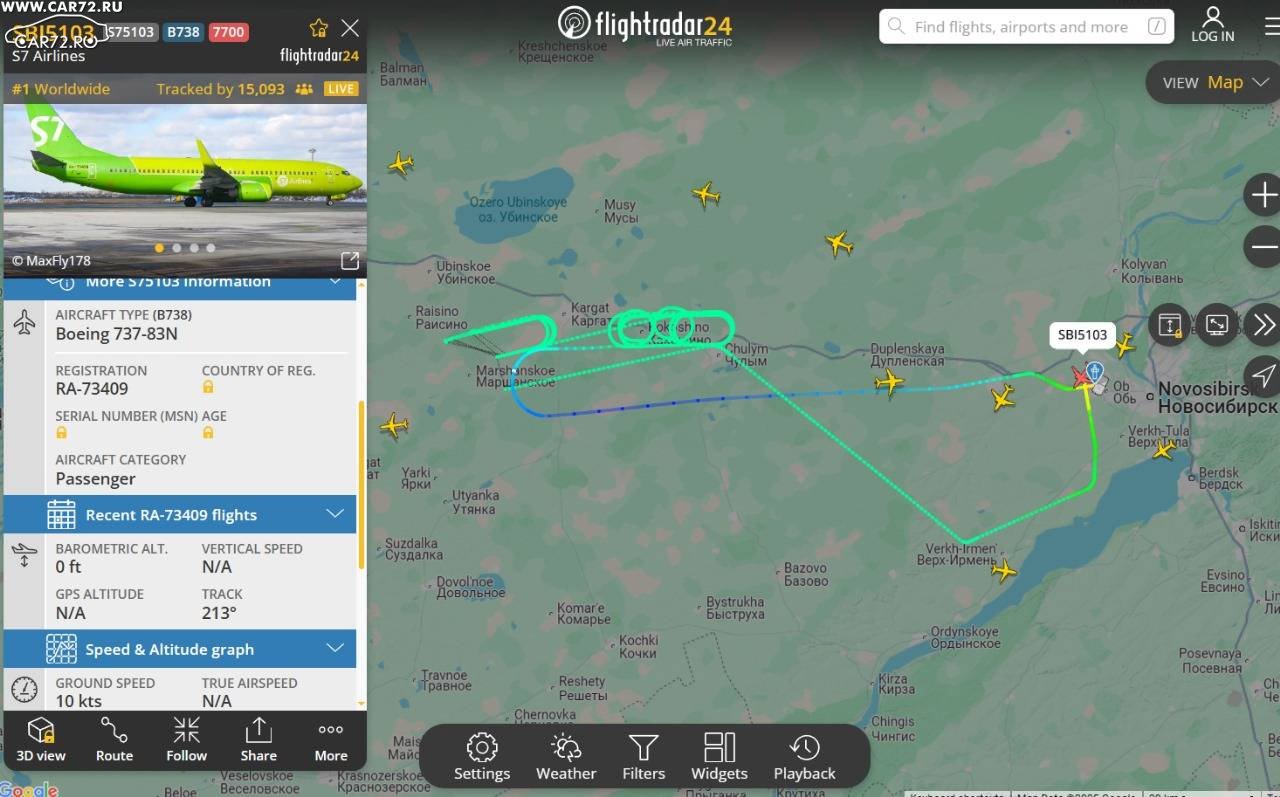The height and width of the screenshot is (797, 1280).
Task: Open the Weather layer panel
Action: click(x=566, y=758)
